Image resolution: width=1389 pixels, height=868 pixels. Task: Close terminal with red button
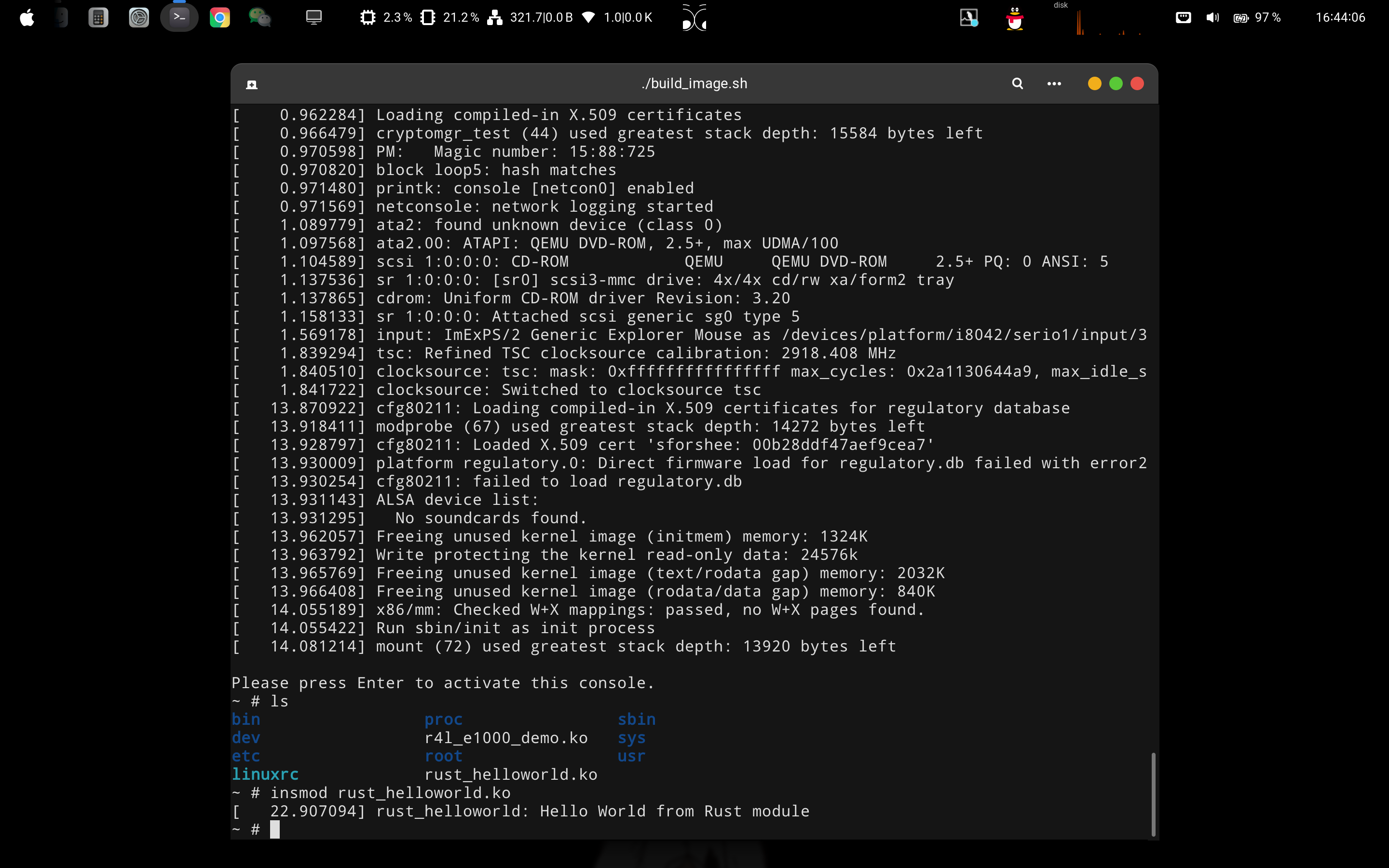tap(1137, 84)
